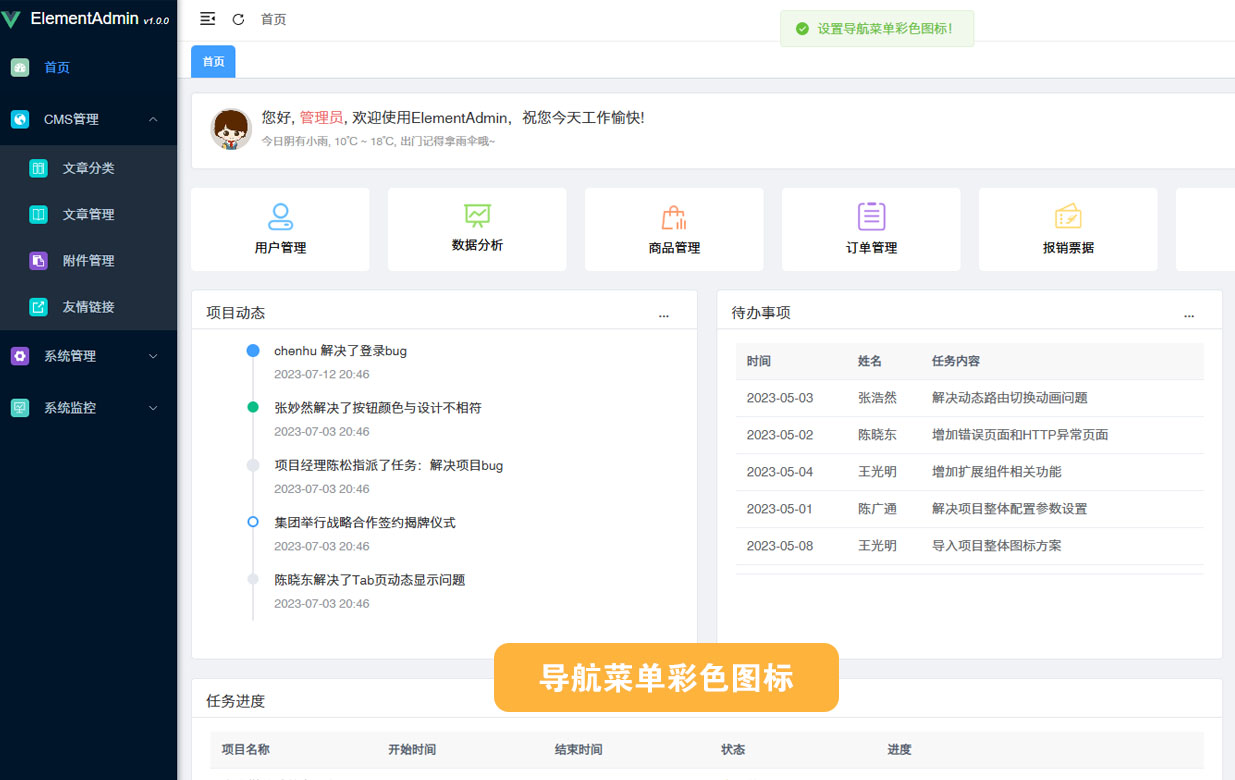Image resolution: width=1235 pixels, height=780 pixels.
Task: Collapse the CMS管理 submenu
Action: [x=153, y=119]
